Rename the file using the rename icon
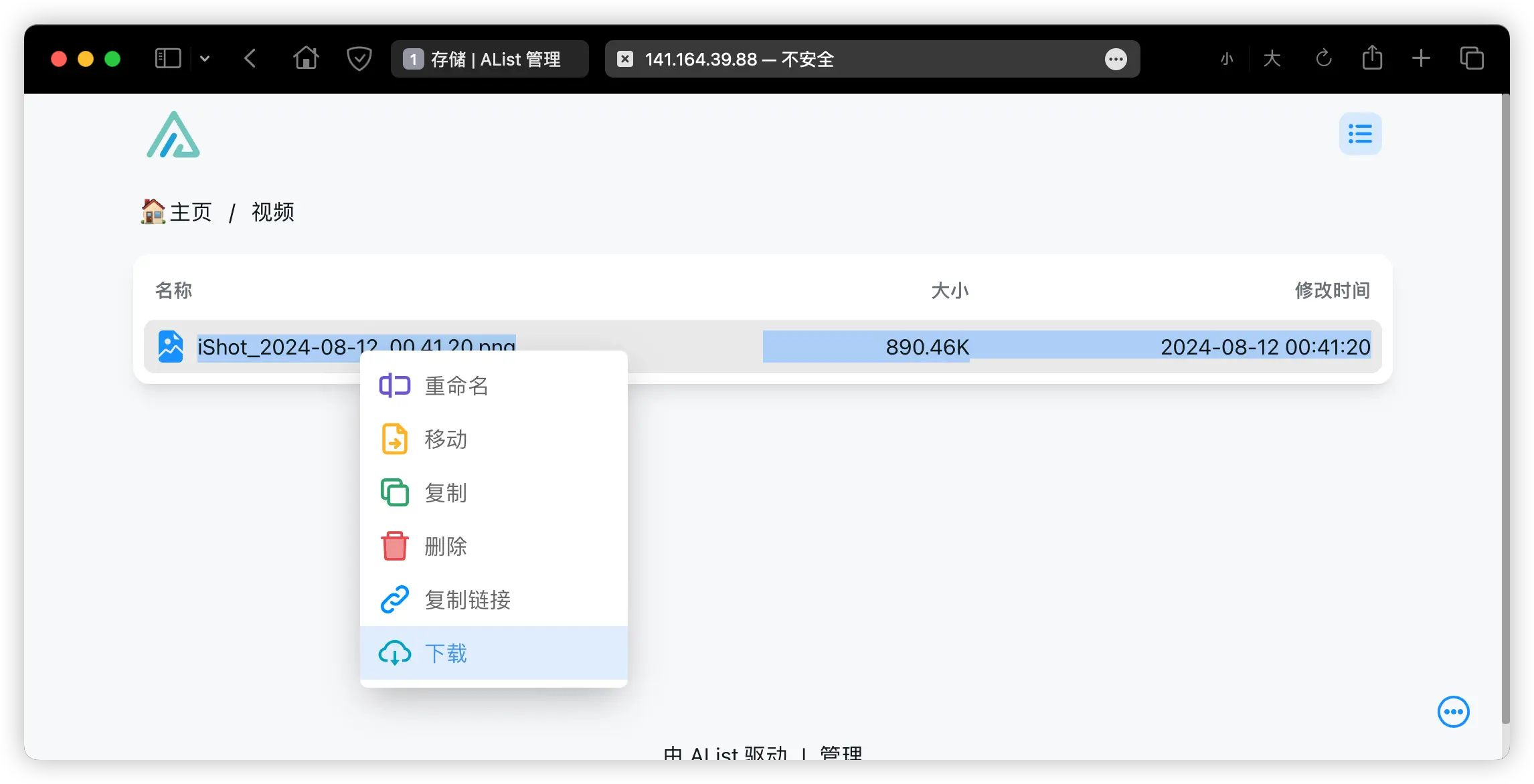Screen dimensions: 1534x784 [x=395, y=385]
